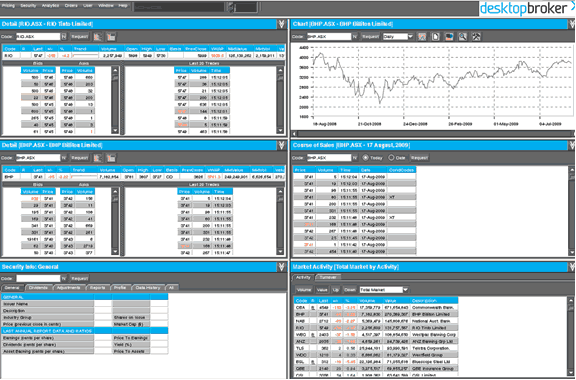Image resolution: width=576 pixels, height=380 pixels.
Task: Open the Analytics menu
Action: click(50, 6)
